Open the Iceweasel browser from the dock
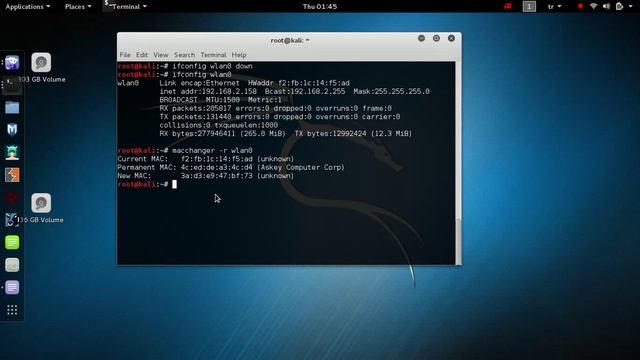 coord(12,63)
